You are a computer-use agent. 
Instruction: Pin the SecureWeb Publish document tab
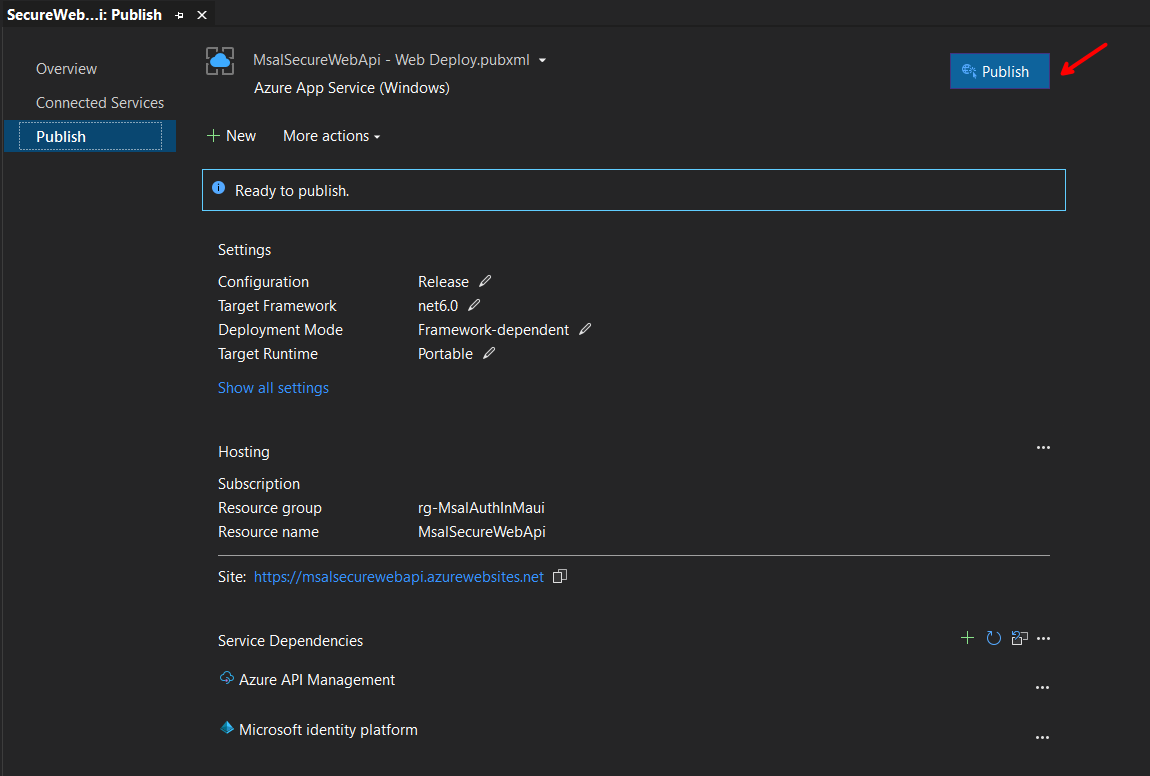(x=180, y=15)
